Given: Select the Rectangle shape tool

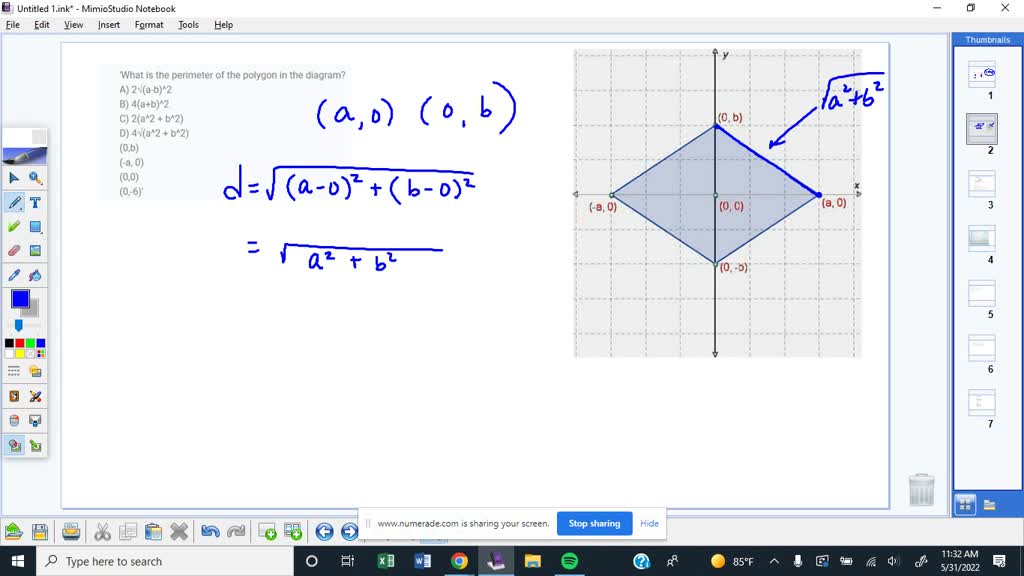Looking at the screenshot, I should click(x=35, y=227).
